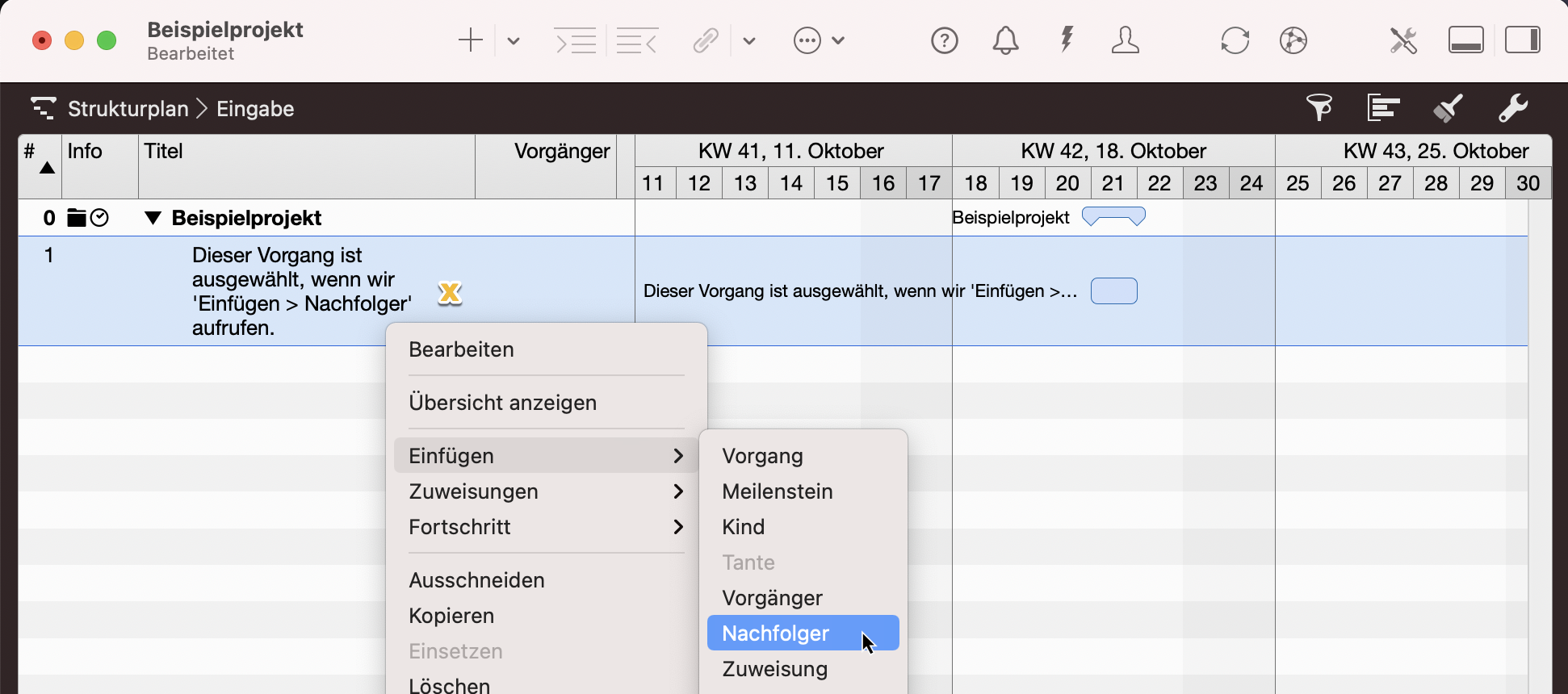Click the indent task toolbar icon
Viewport: 1568px width, 694px height.
(575, 40)
